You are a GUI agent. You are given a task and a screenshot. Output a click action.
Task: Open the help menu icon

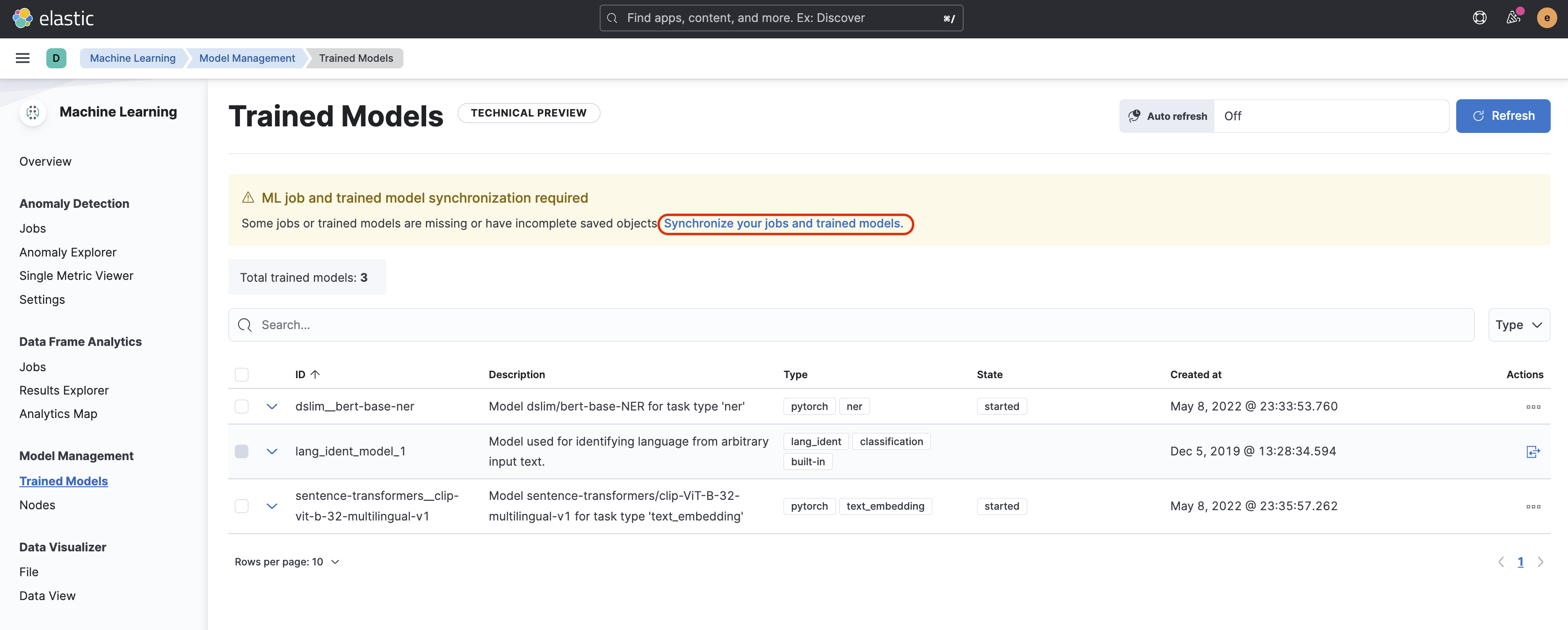(1479, 18)
